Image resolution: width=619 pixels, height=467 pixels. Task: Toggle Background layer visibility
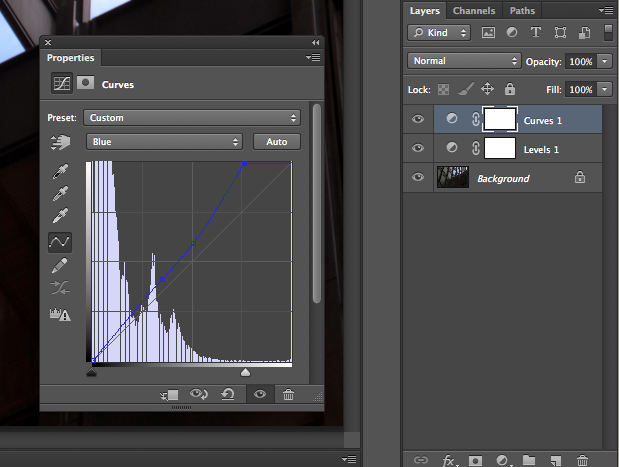tap(418, 178)
